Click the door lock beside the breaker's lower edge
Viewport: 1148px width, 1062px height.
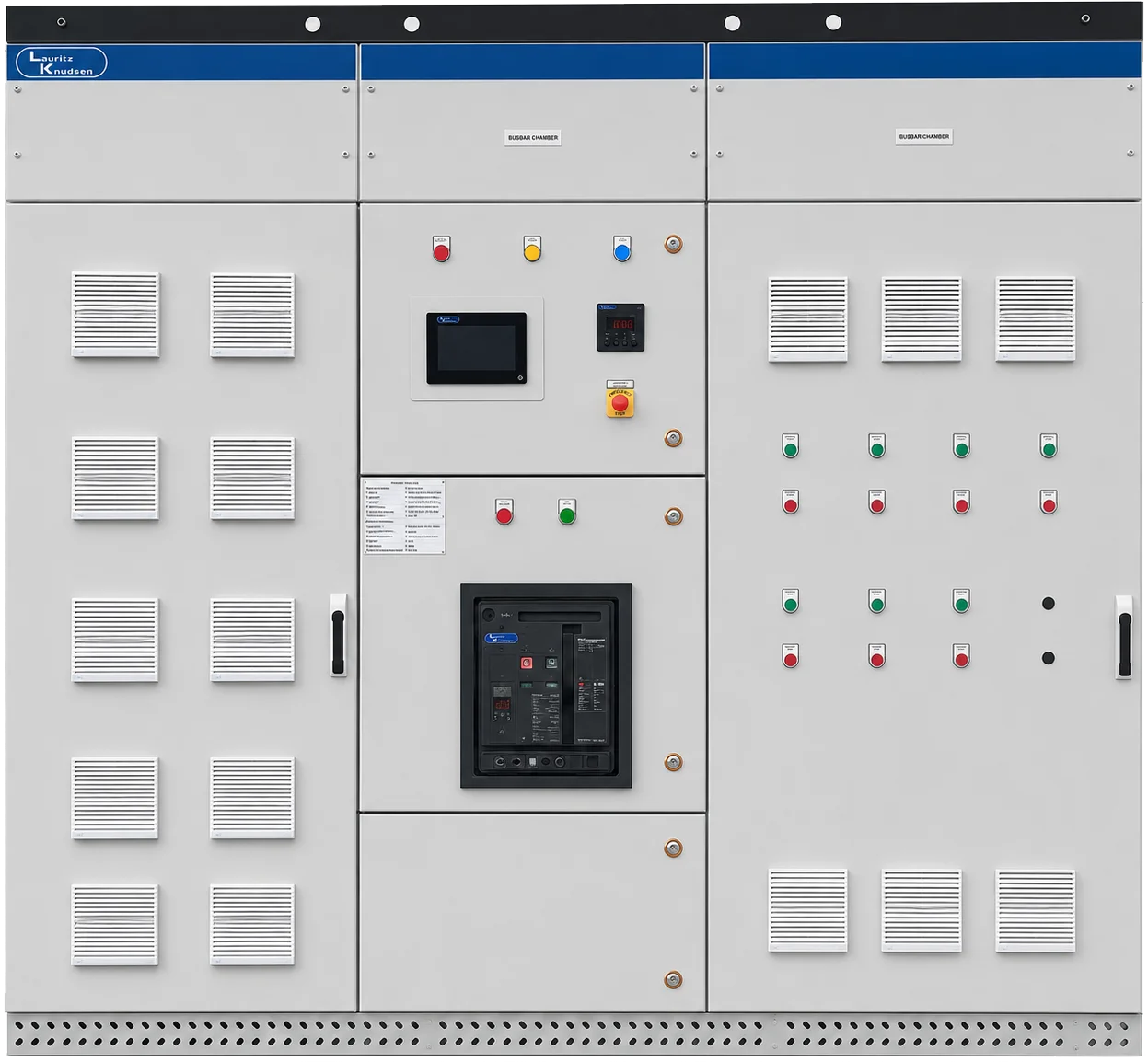(x=674, y=762)
